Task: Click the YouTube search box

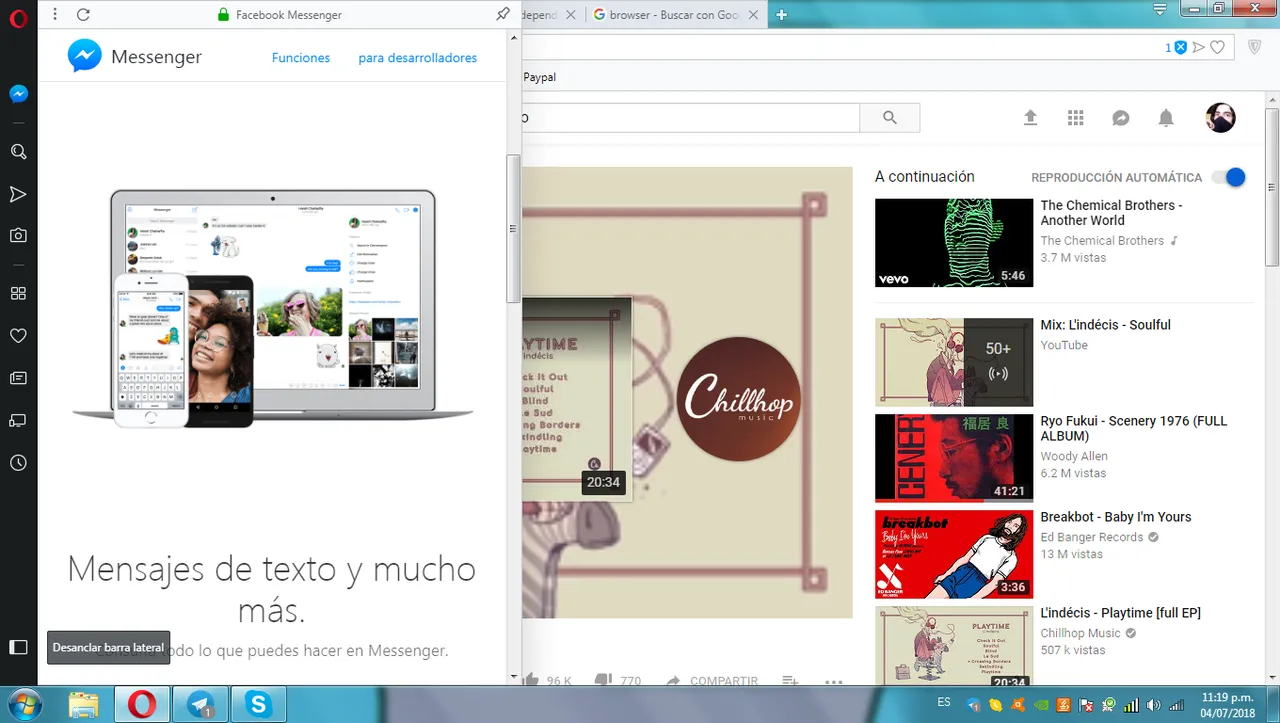Action: coord(690,118)
